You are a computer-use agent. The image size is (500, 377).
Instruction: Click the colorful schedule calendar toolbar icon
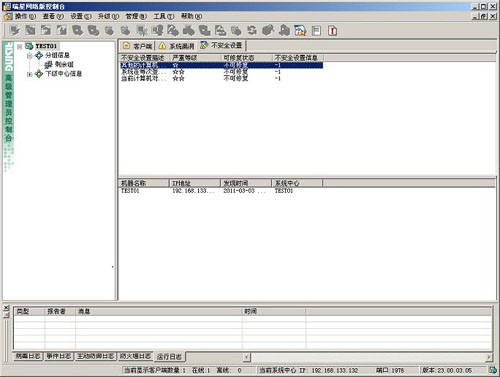click(x=300, y=31)
